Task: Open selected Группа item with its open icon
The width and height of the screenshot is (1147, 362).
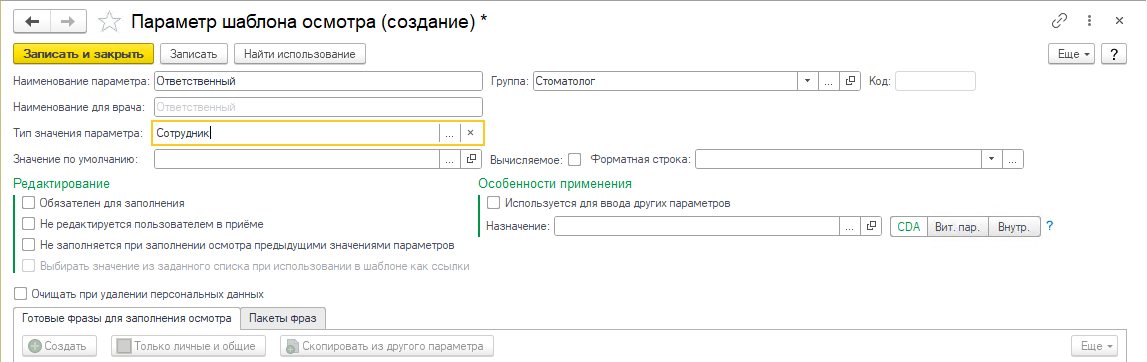Action: click(x=850, y=81)
